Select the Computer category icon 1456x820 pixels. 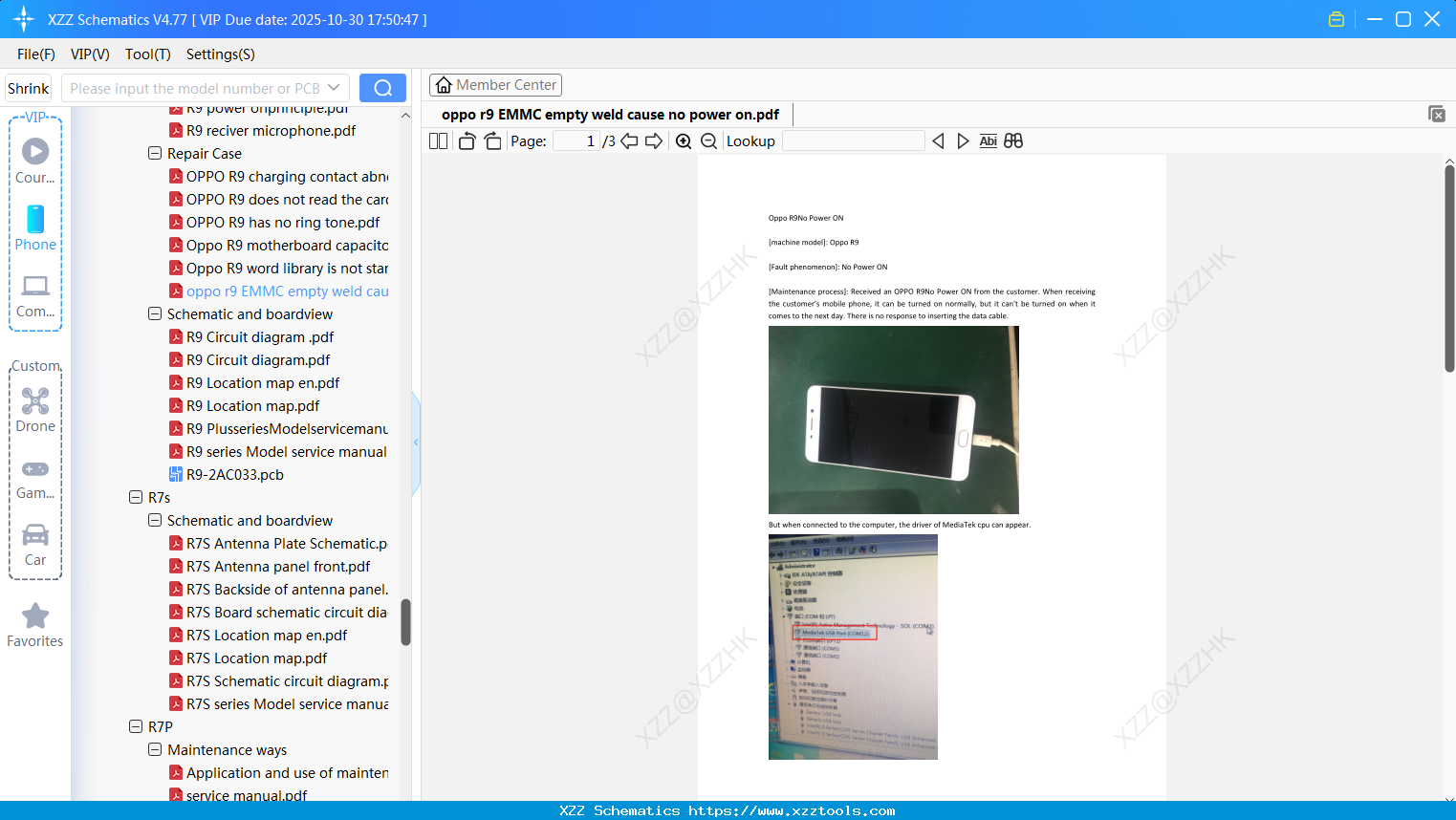(35, 295)
